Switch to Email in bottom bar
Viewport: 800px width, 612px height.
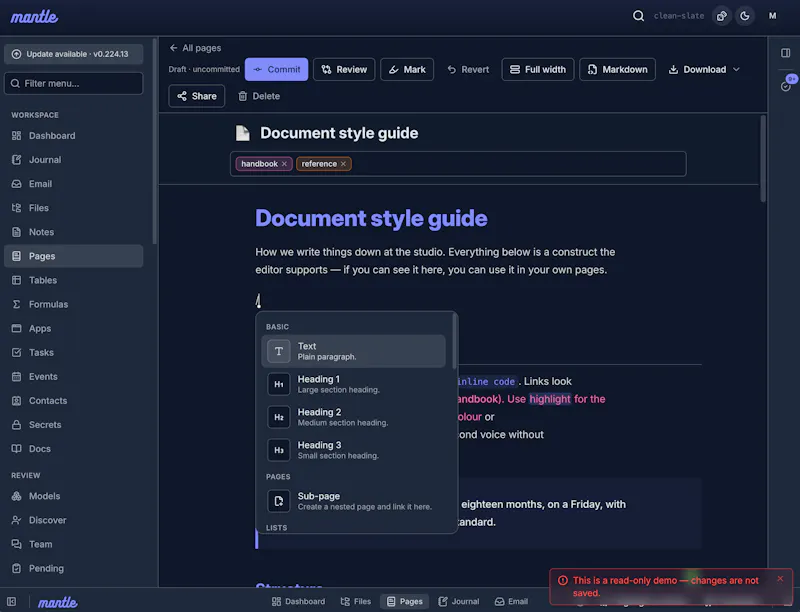(511, 602)
